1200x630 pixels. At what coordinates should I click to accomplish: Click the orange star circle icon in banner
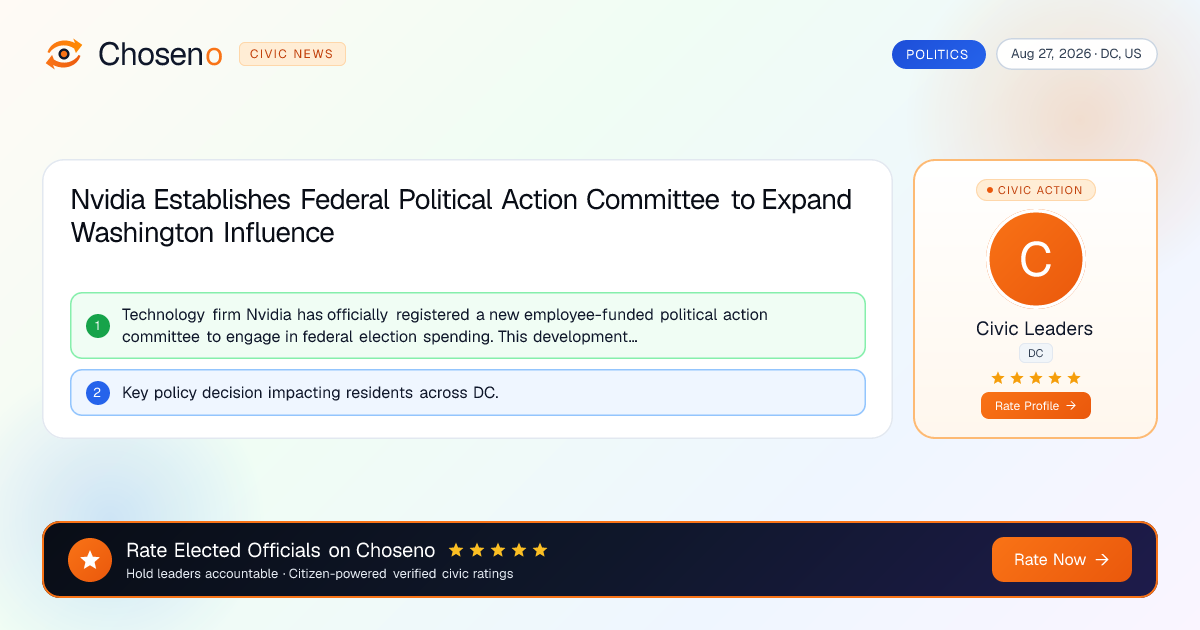click(x=90, y=560)
